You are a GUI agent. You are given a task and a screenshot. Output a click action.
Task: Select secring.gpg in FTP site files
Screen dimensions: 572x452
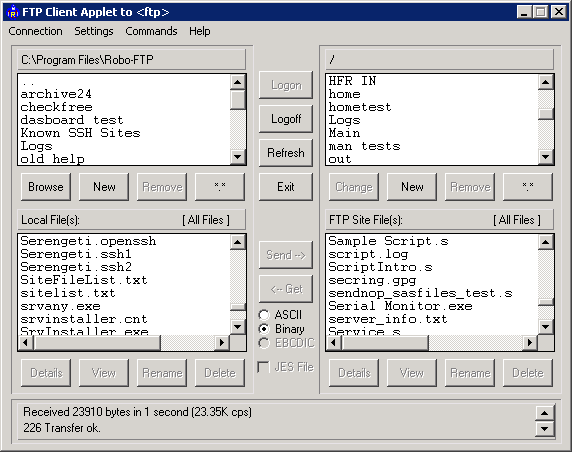[x=432, y=280]
